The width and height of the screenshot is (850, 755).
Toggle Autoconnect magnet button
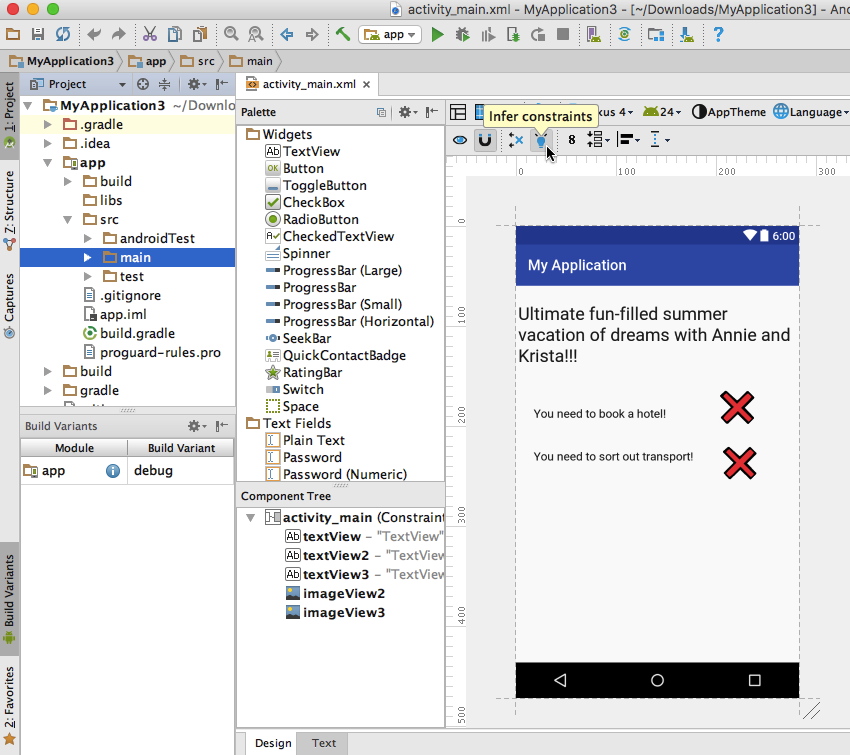[485, 140]
